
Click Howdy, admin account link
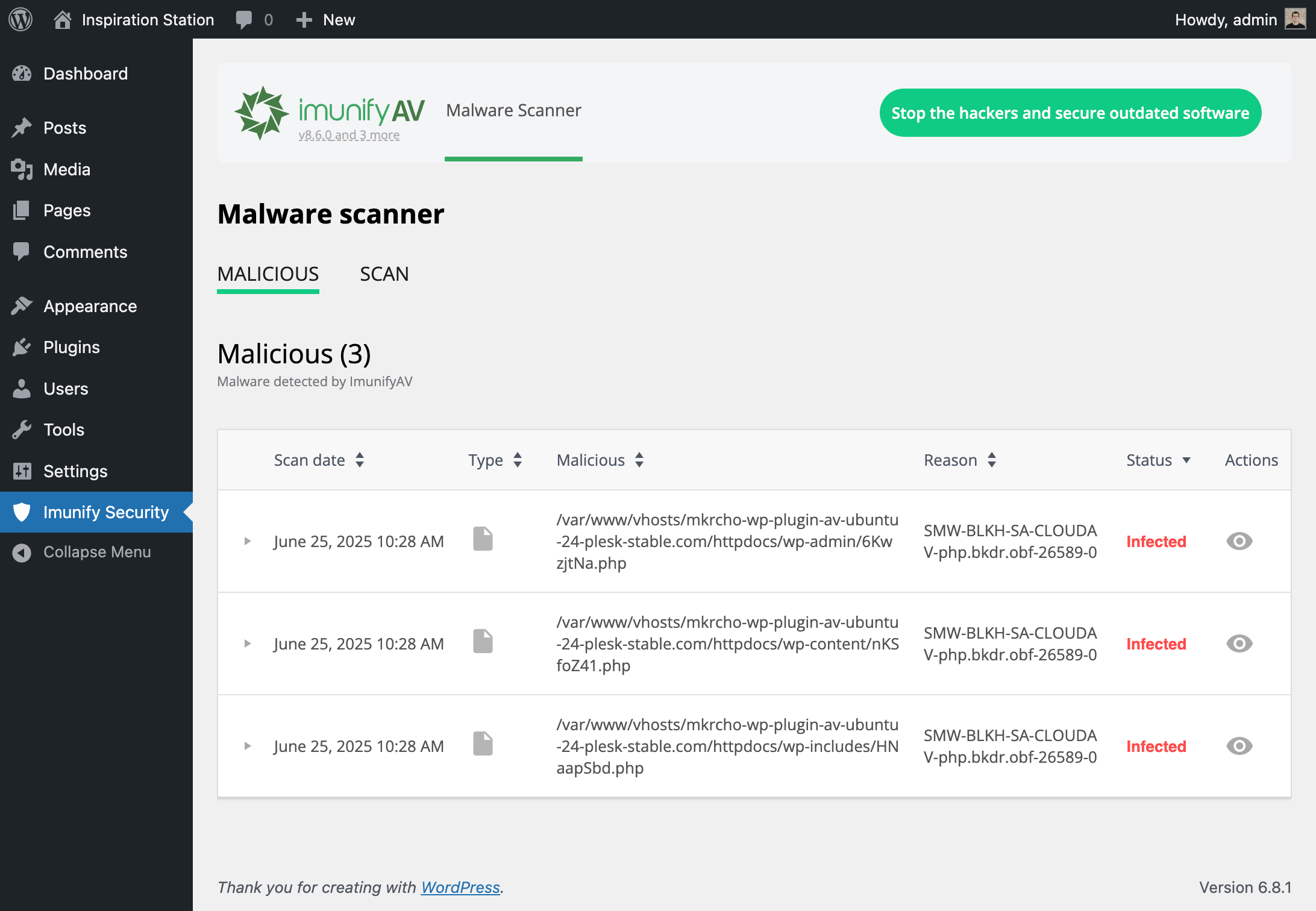point(1226,20)
